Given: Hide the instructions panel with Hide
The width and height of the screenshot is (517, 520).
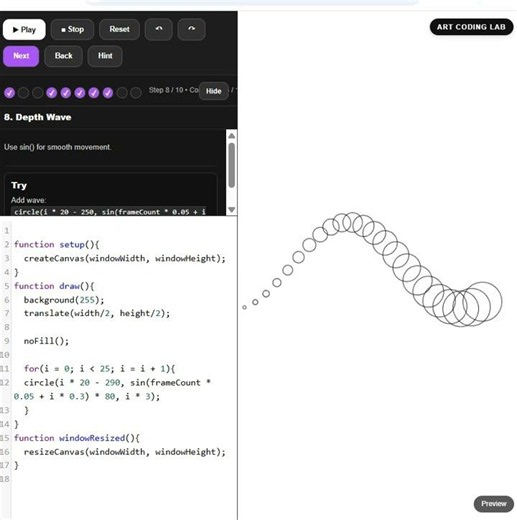Looking at the screenshot, I should click(213, 91).
